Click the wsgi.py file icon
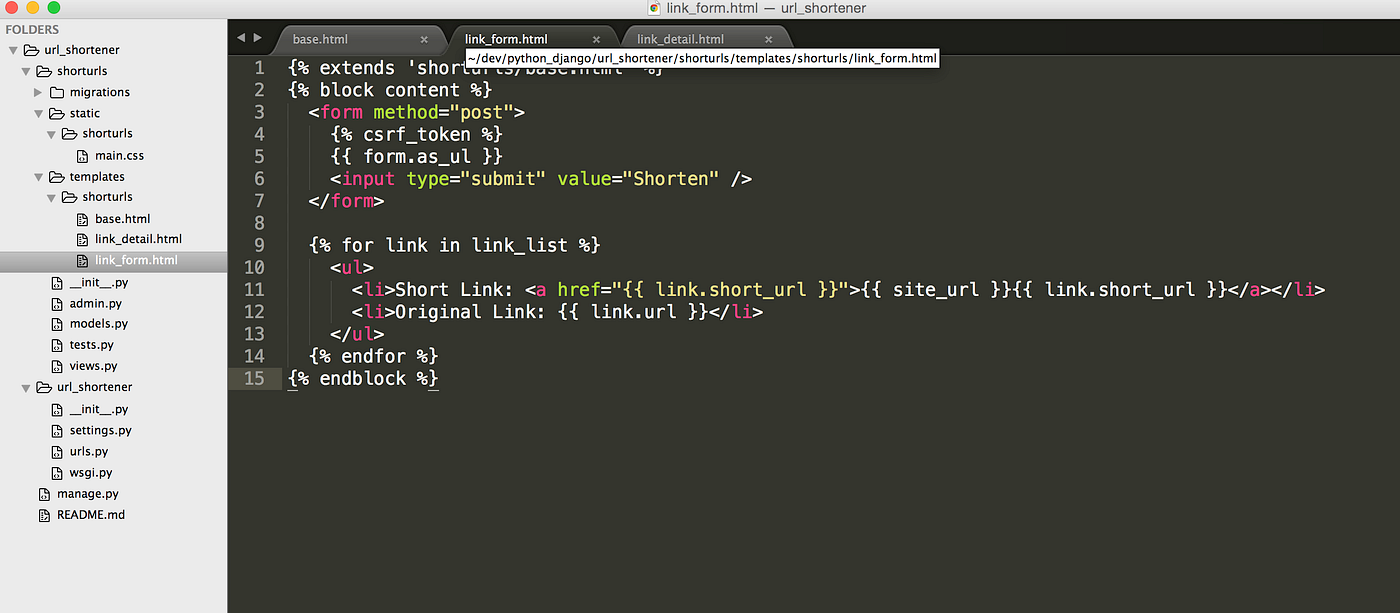Viewport: 1400px width, 613px height. [x=59, y=472]
